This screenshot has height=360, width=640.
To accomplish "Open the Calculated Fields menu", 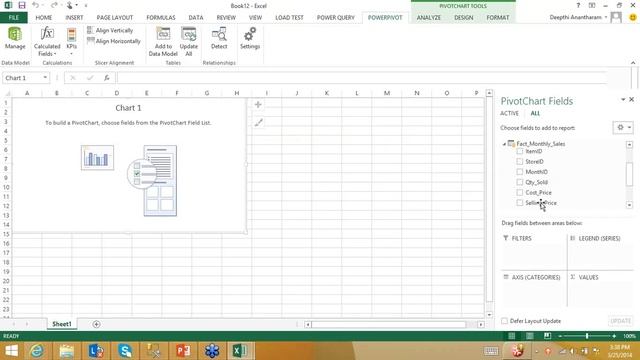I will click(x=47, y=42).
